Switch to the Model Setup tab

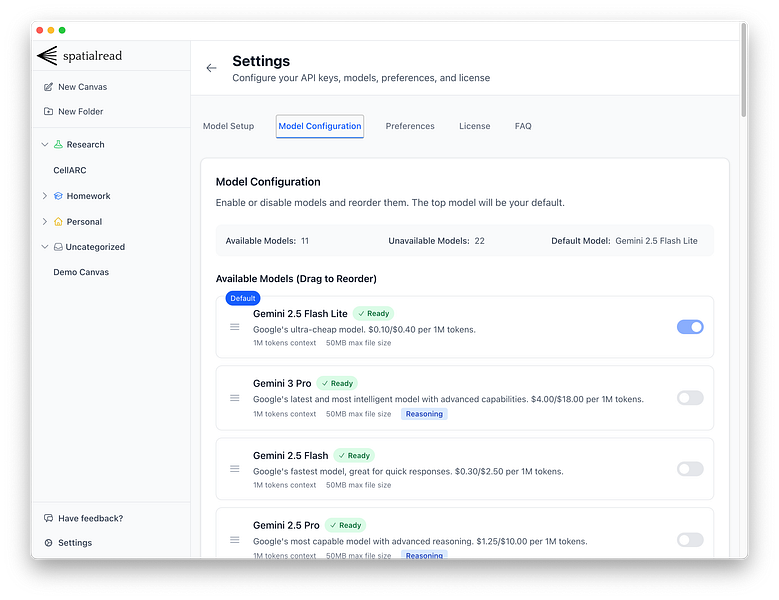pyautogui.click(x=229, y=126)
